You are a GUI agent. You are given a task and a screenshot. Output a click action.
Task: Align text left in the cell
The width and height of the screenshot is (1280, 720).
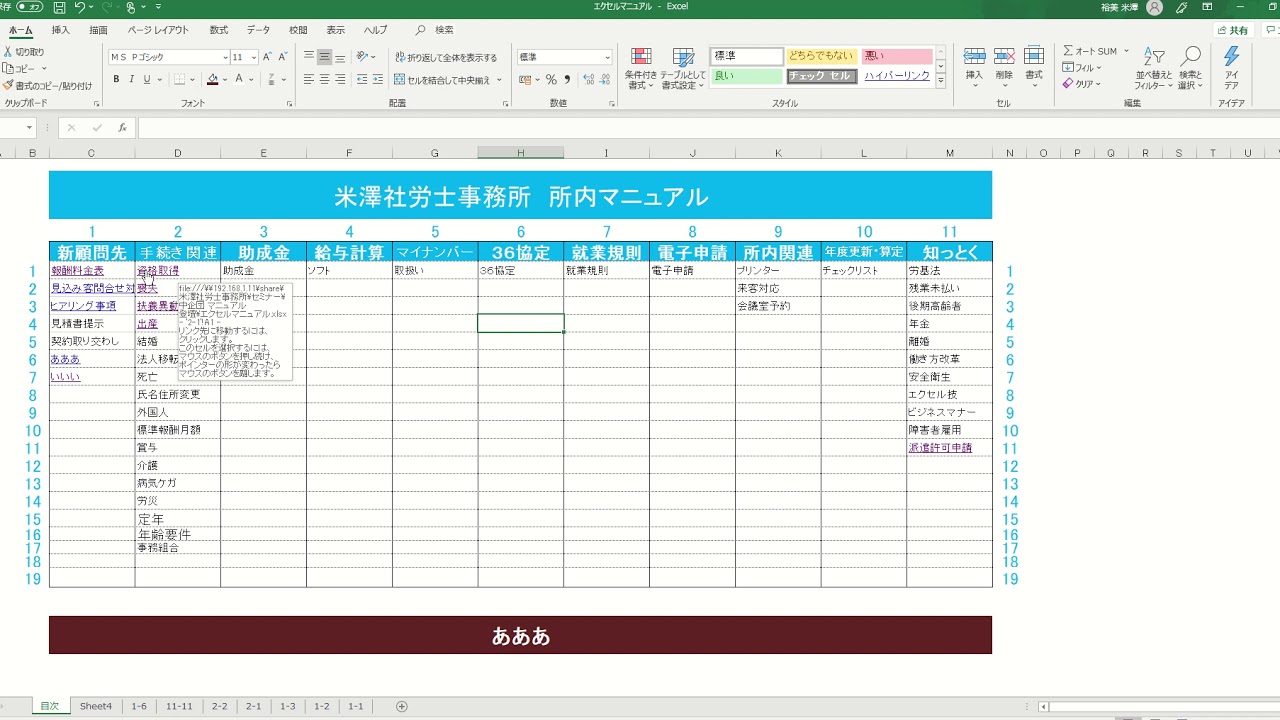(309, 80)
